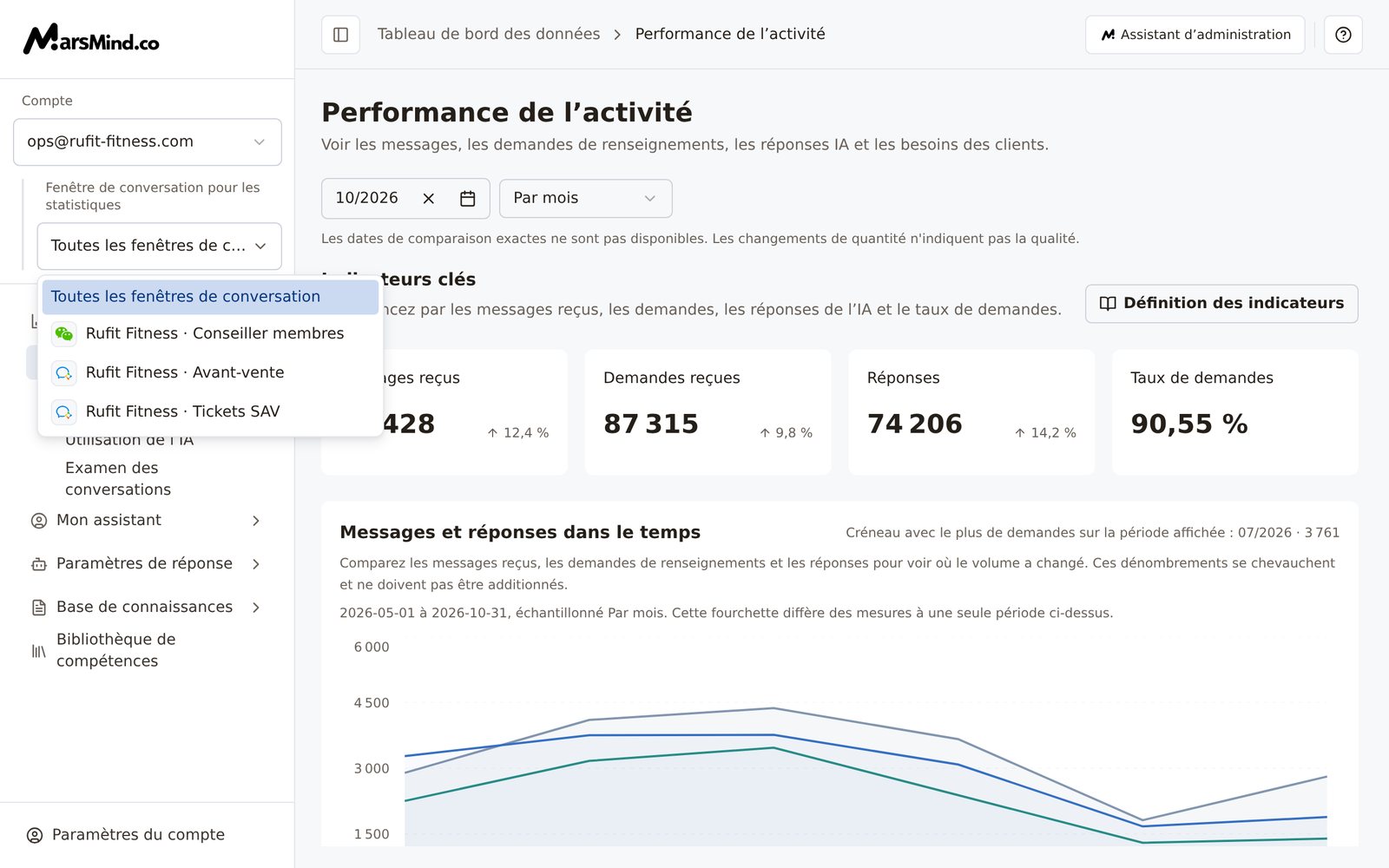Click the Taux de demandes 90,55 % value
Viewport: 1389px width, 868px height.
pos(1189,424)
